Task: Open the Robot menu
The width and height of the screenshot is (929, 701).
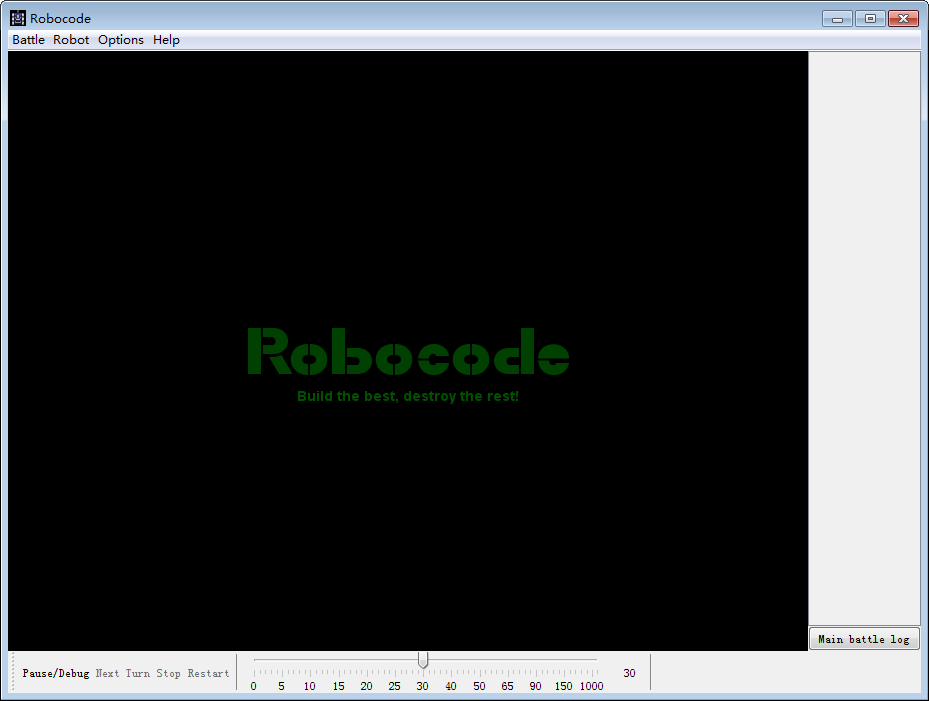Action: [71, 40]
